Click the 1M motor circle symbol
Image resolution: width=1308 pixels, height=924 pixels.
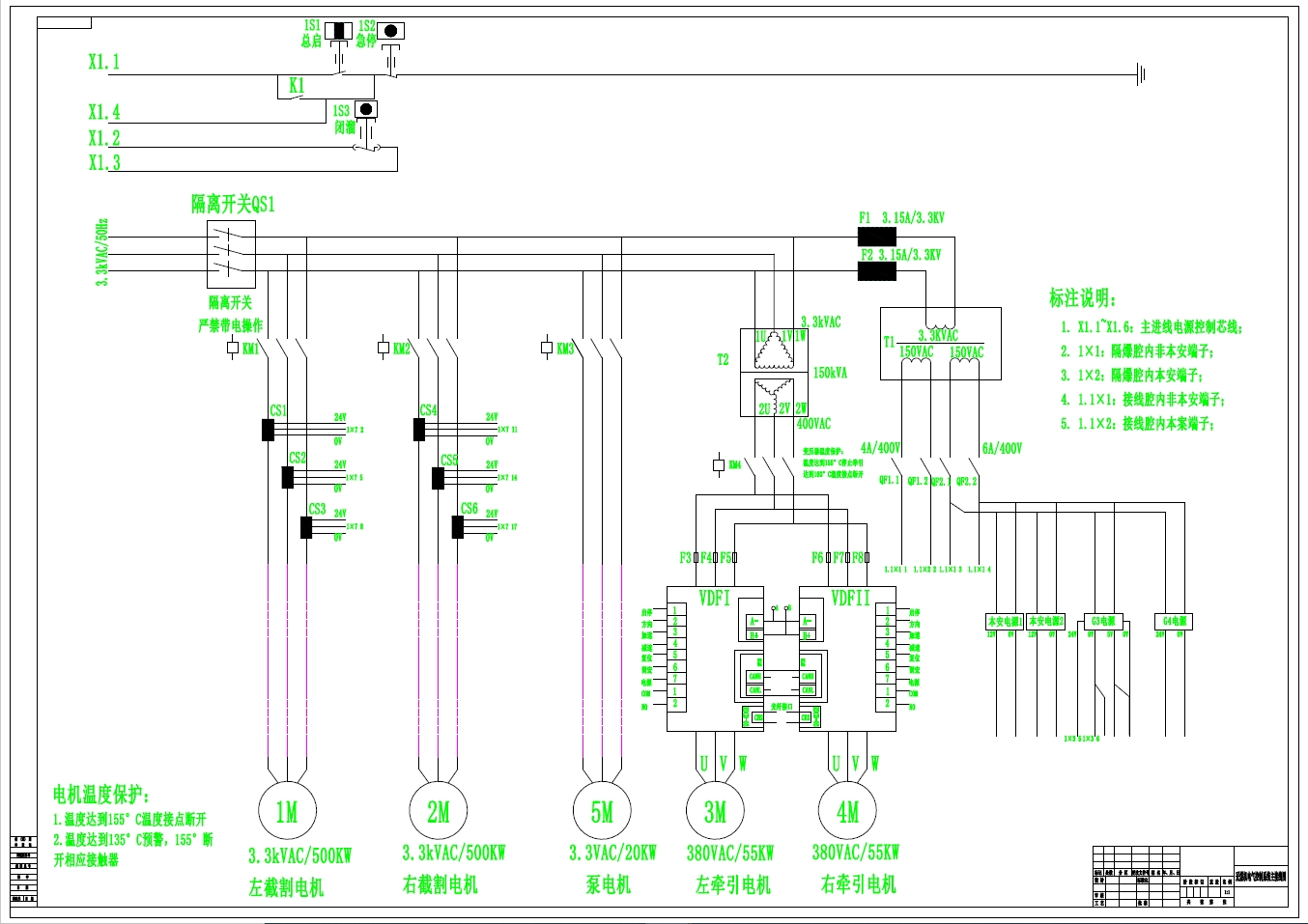click(287, 812)
